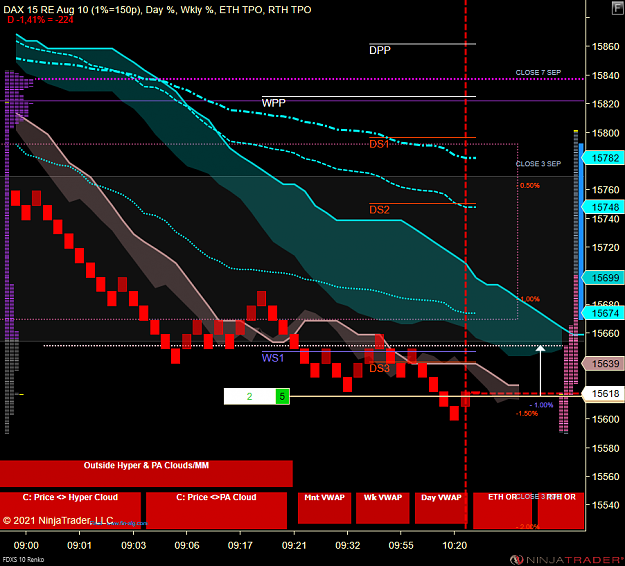Click the 15800 price axis value

605,133
